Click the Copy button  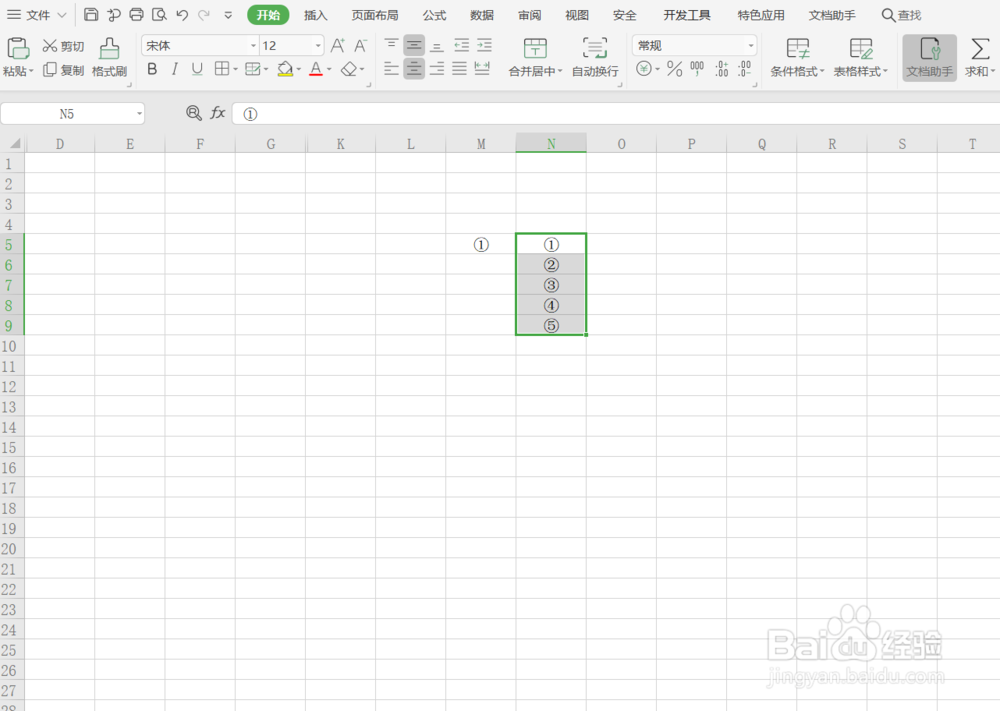63,70
